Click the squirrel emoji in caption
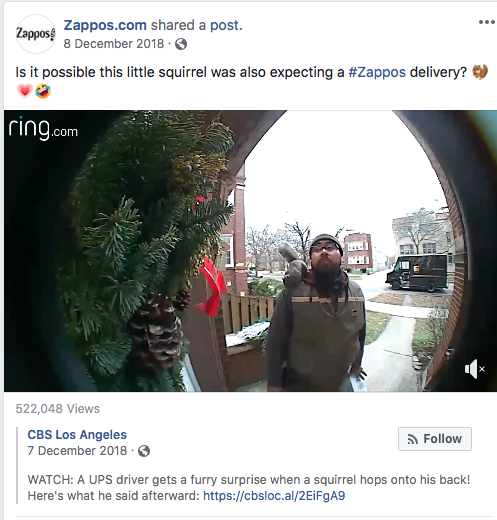This screenshot has width=497, height=520. [x=480, y=72]
